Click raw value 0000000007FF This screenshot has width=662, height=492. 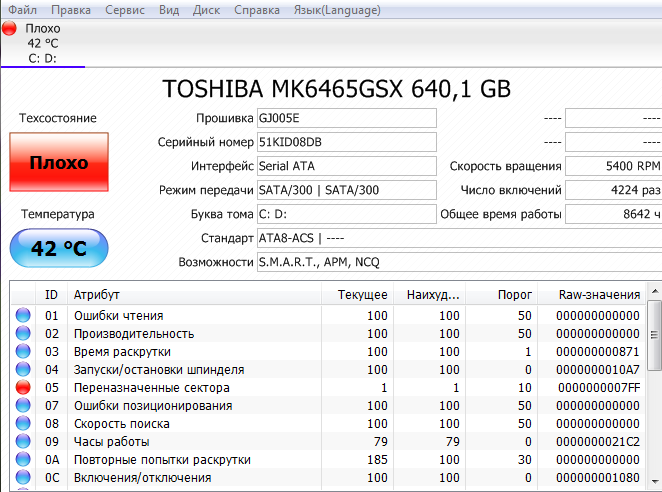[599, 388]
